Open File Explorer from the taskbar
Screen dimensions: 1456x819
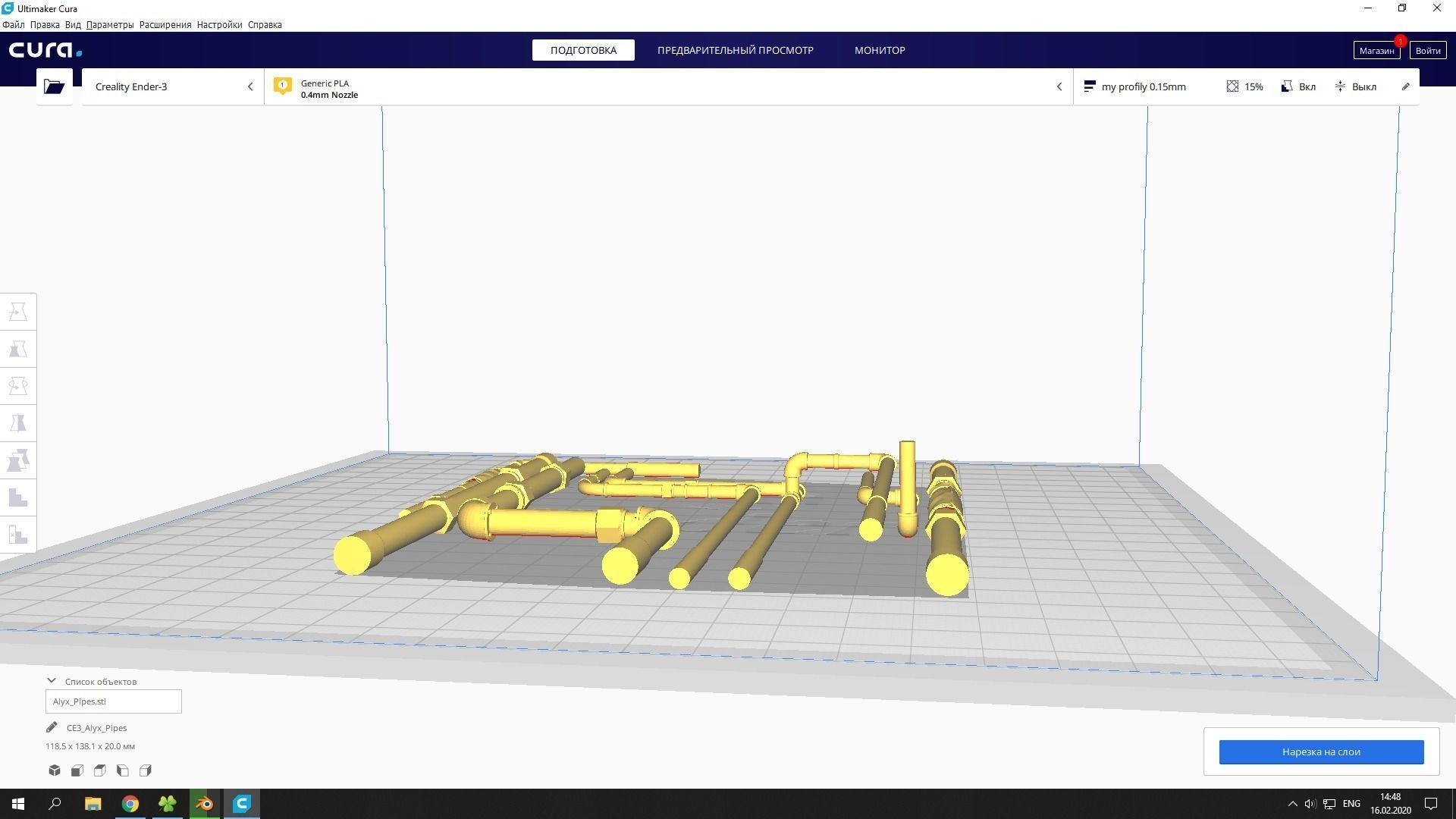coord(93,804)
